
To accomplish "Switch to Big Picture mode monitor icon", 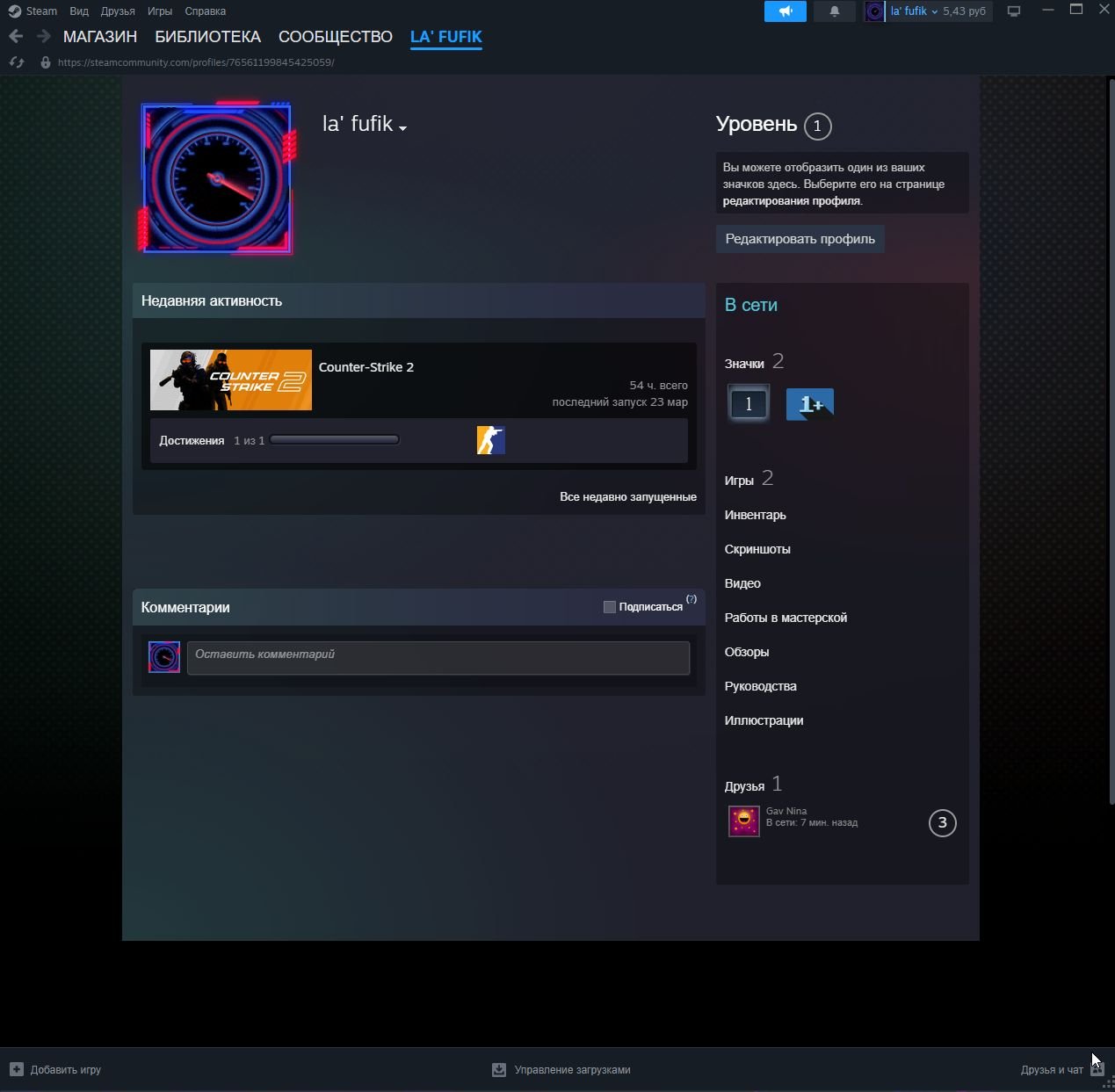I will coord(1014,11).
